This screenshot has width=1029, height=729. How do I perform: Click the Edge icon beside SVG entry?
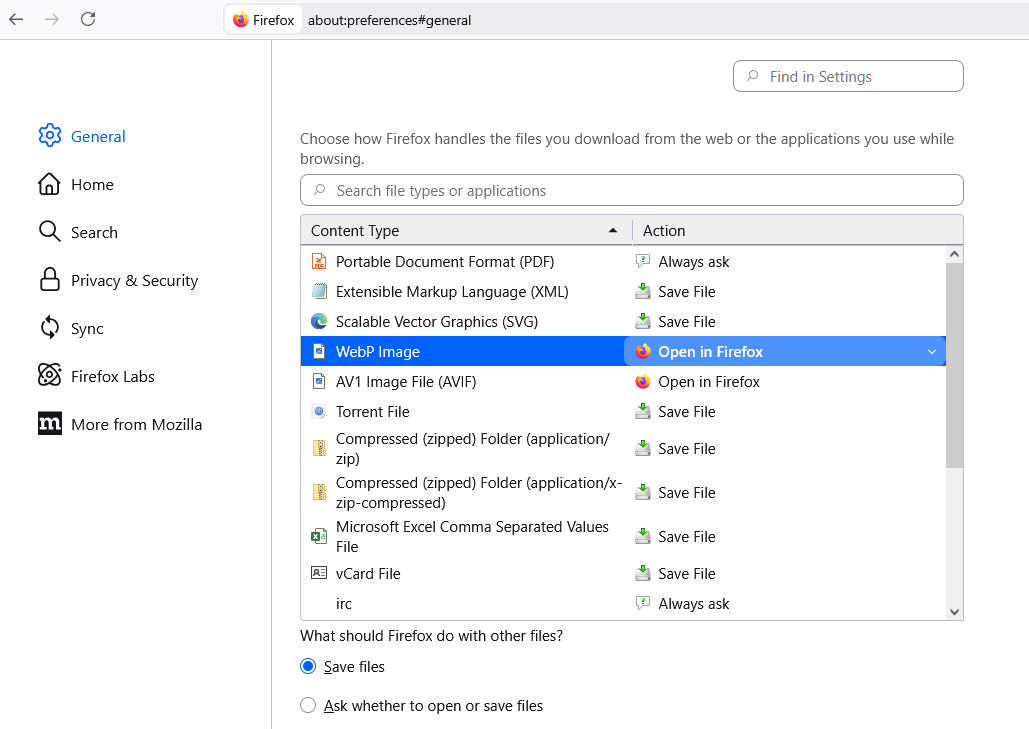(319, 322)
